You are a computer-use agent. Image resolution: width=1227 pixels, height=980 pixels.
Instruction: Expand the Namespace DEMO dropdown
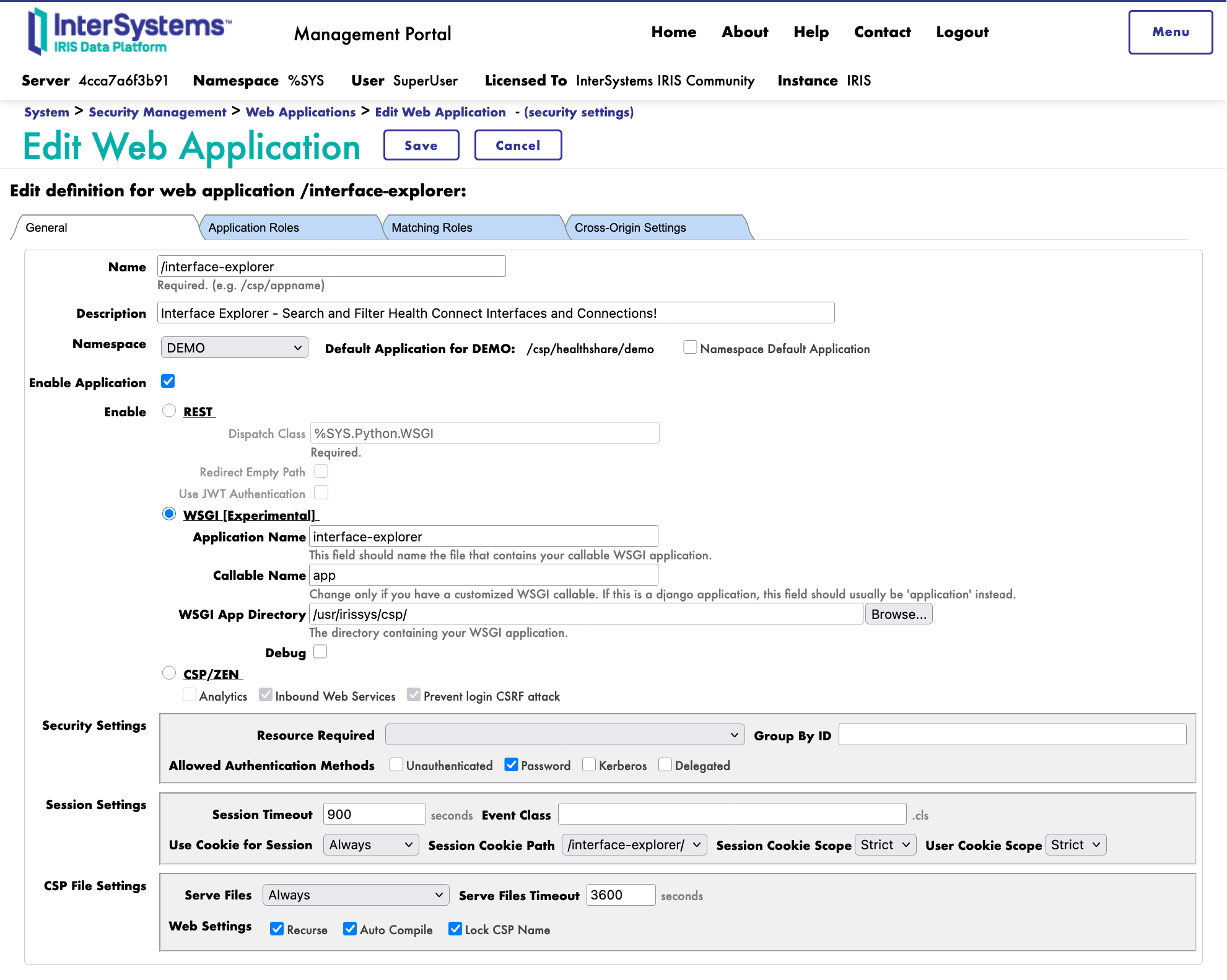pos(234,348)
